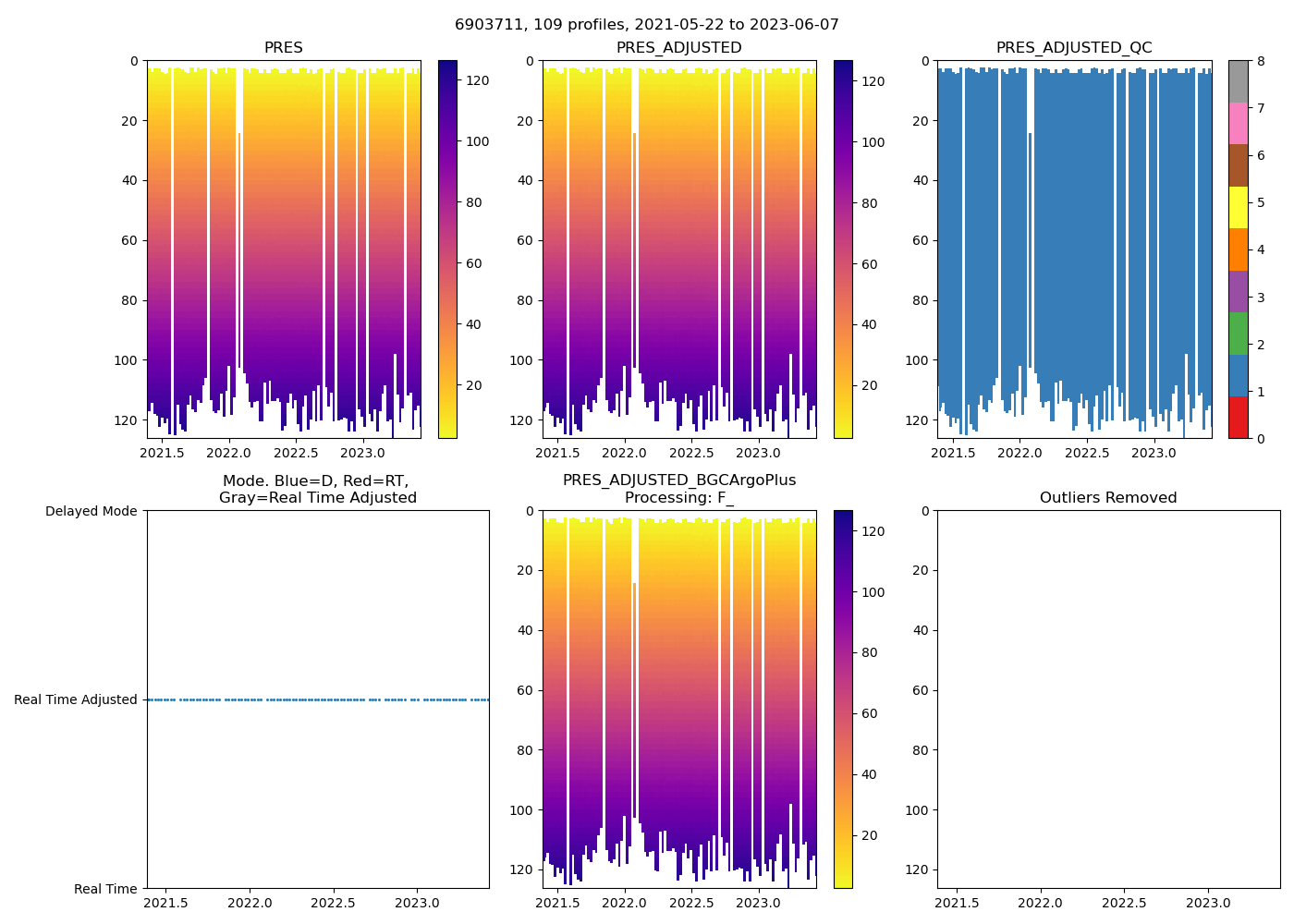Select the PRES_ADJUSTED plot title

(678, 48)
